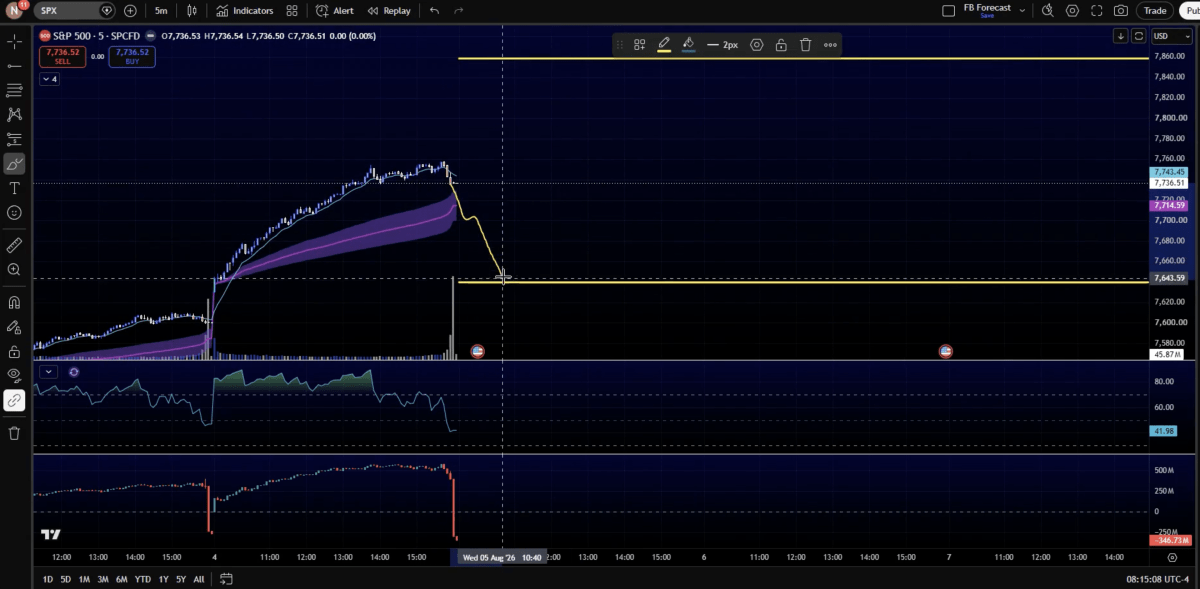Expand the collapsed indicators legend showing 4
Screen dimensions: 1200x589
pos(49,79)
